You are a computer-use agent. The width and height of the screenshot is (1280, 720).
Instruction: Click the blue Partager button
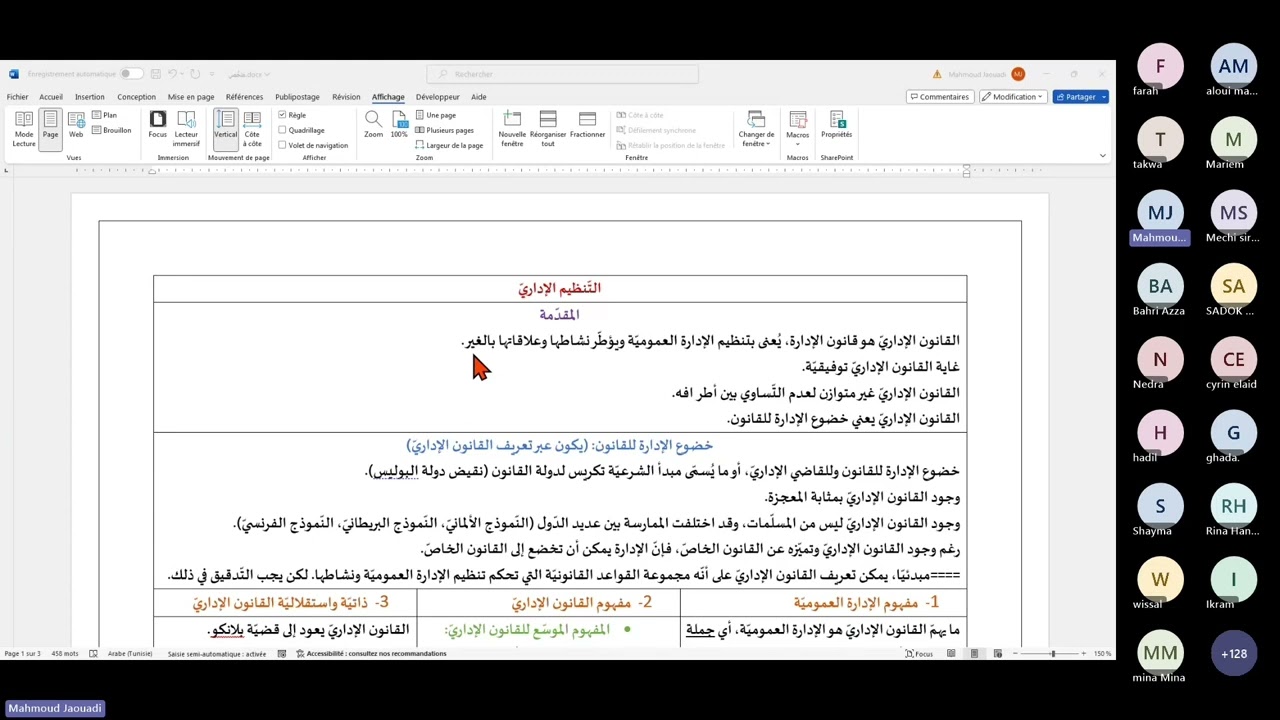pos(1075,97)
